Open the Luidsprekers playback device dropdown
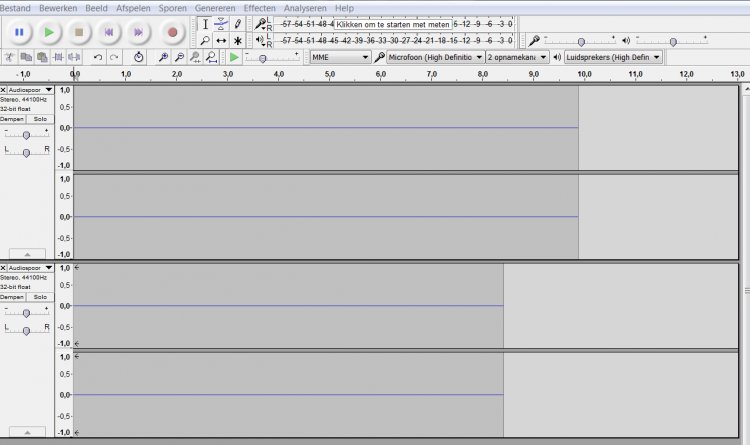The image size is (750, 445). [x=613, y=57]
